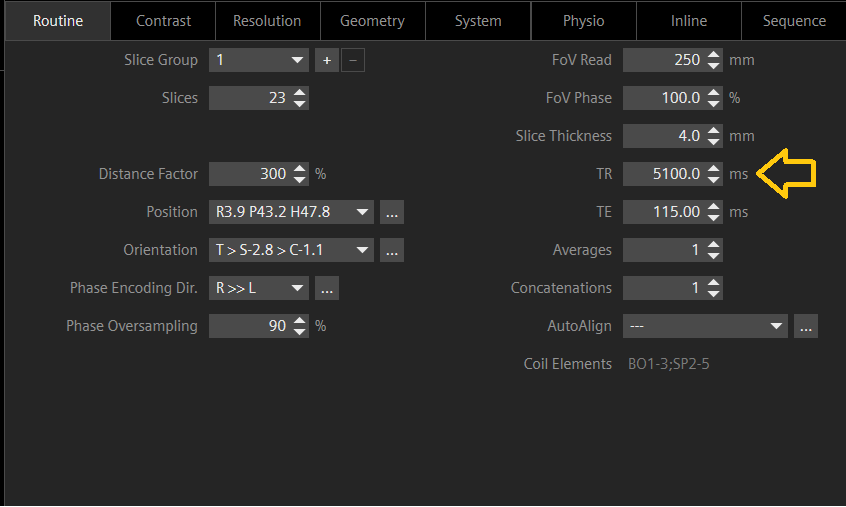Decrease TR with down arrow

714,179
